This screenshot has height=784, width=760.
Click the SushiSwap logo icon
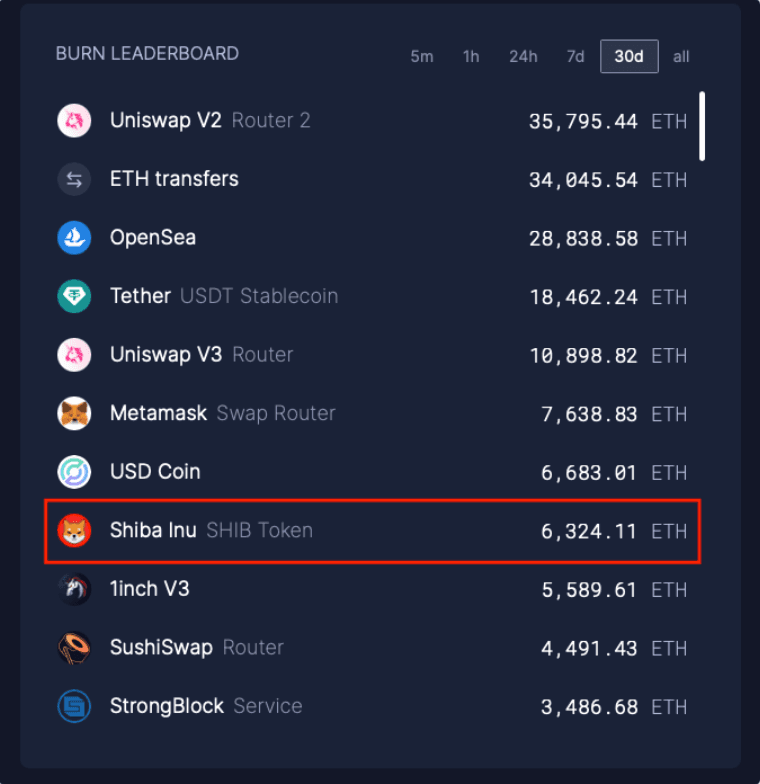[74, 648]
